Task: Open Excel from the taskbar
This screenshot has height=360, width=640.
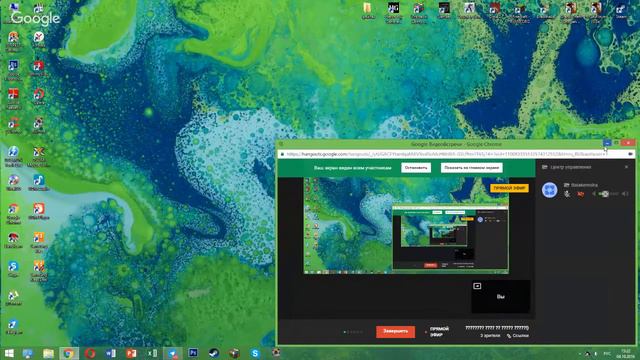Action: pyautogui.click(x=152, y=353)
